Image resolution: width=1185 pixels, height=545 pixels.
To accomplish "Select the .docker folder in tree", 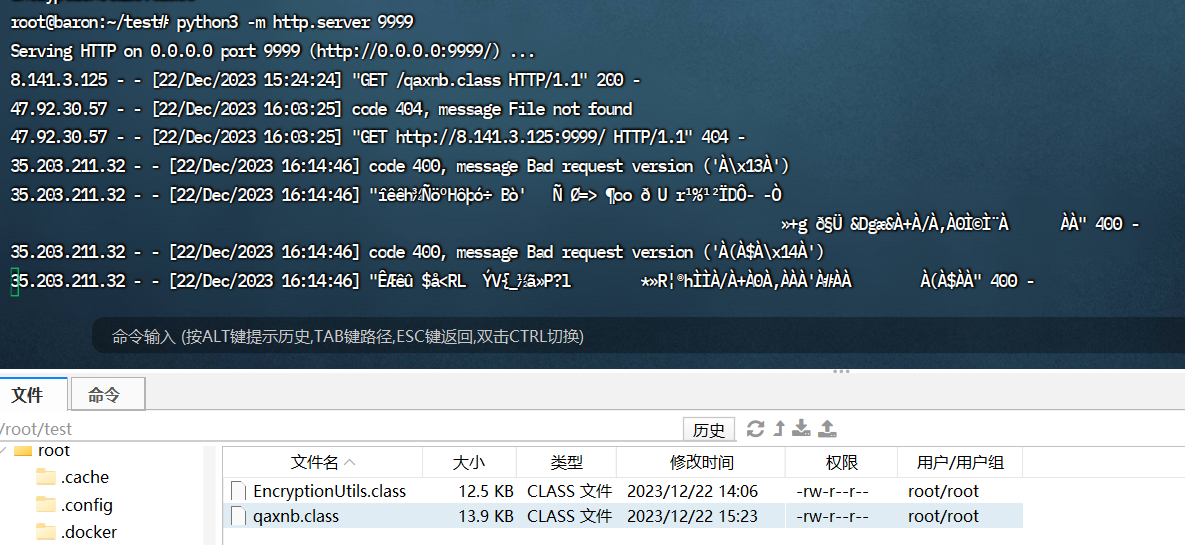I will point(88,532).
